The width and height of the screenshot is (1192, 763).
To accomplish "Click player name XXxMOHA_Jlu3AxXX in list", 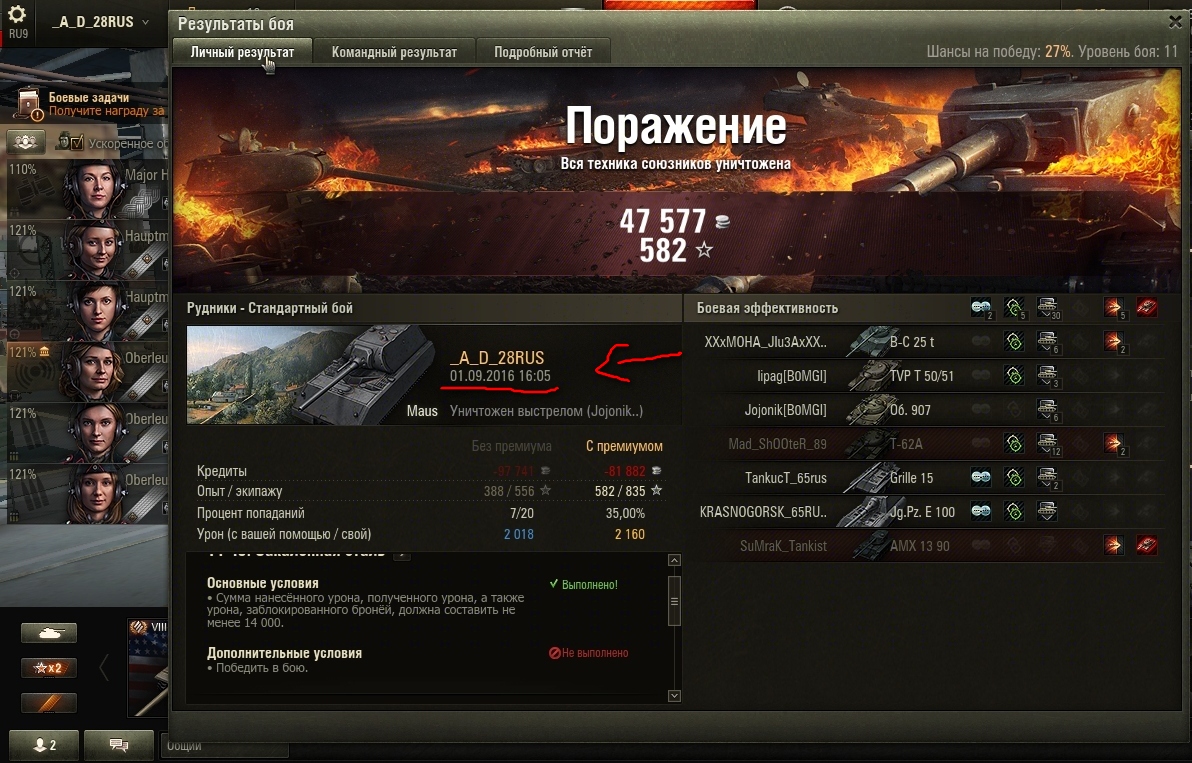I will coord(765,342).
